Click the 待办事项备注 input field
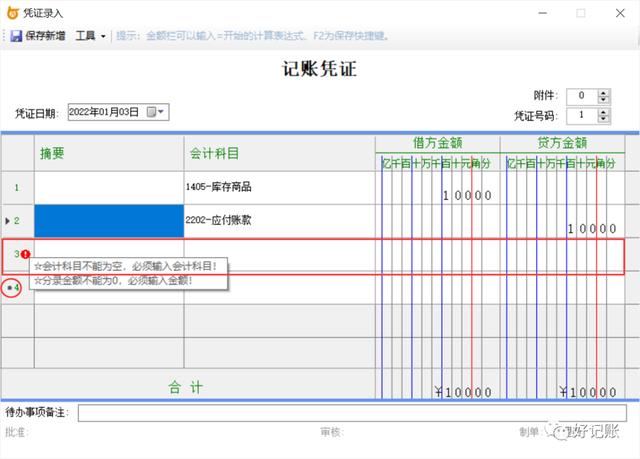 pyautogui.click(x=352, y=413)
